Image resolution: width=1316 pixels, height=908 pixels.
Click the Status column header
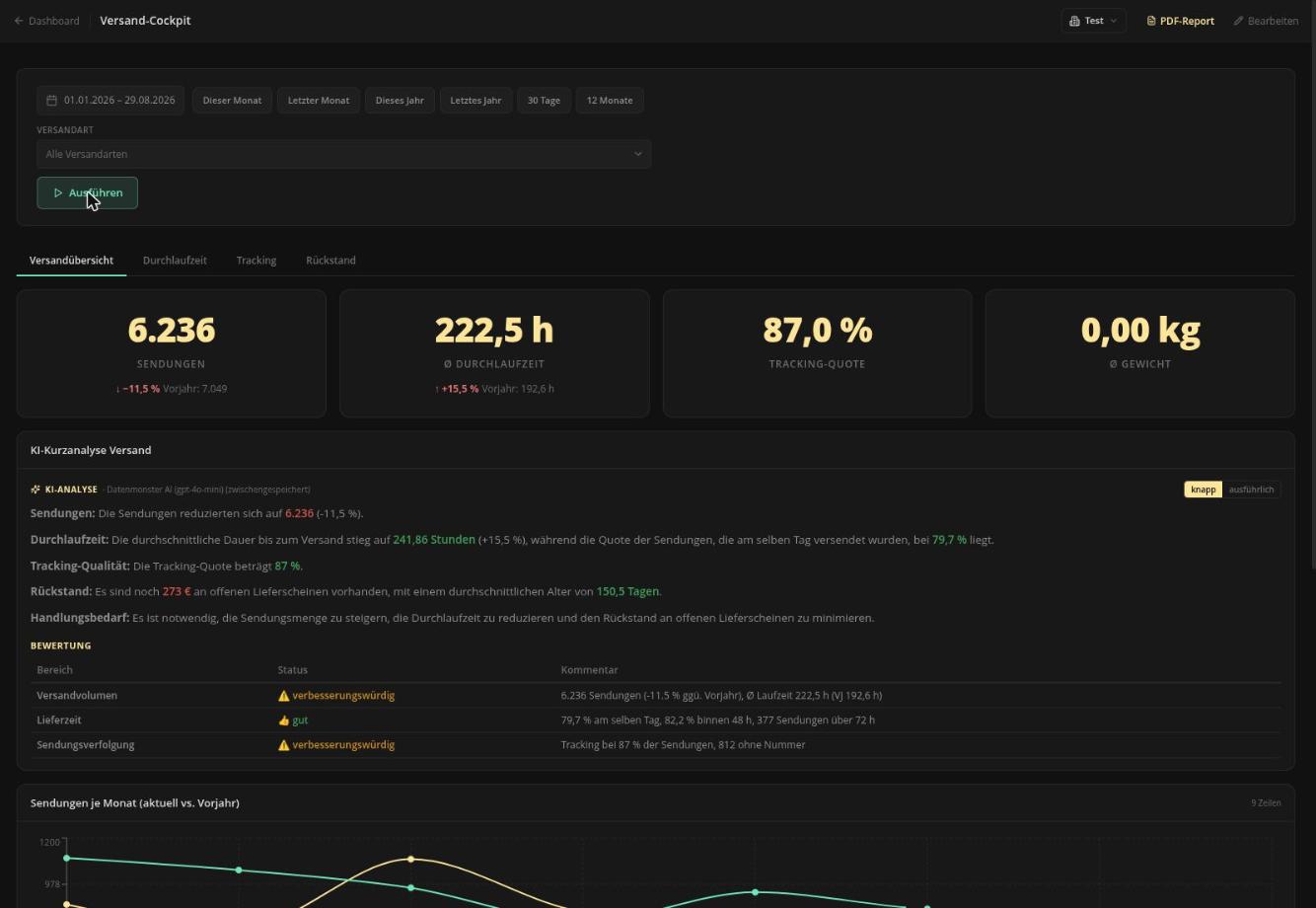pos(293,670)
